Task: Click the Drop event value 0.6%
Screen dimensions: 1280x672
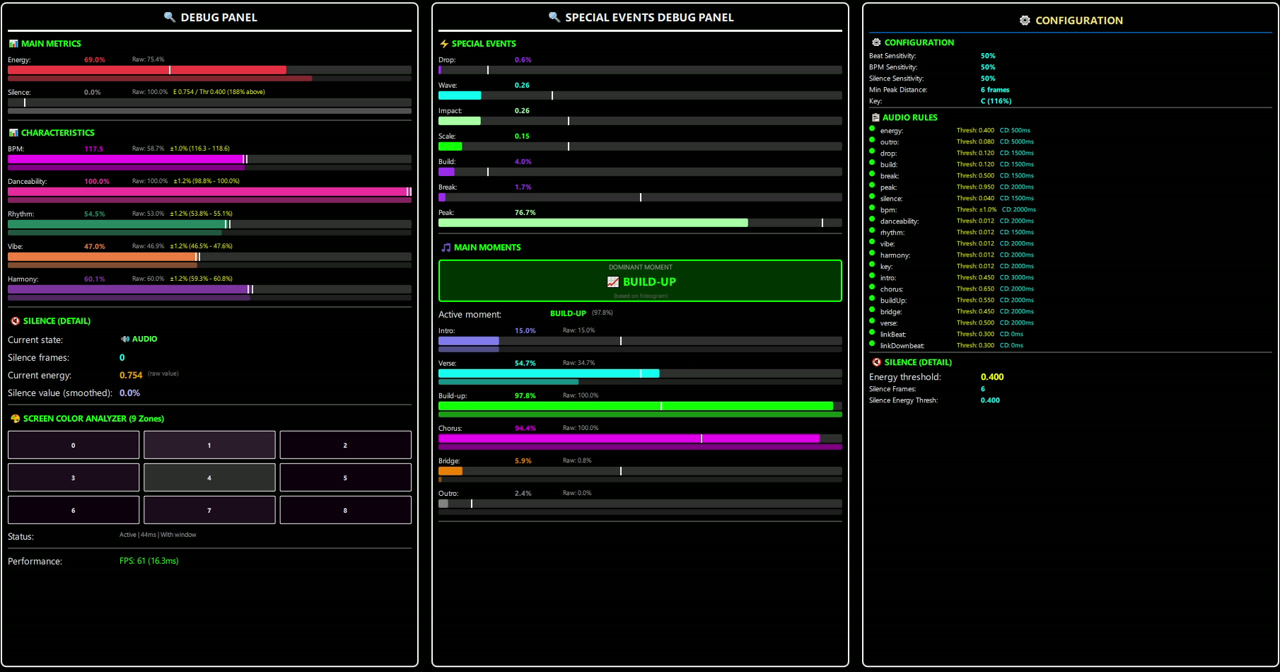Action: tap(523, 60)
